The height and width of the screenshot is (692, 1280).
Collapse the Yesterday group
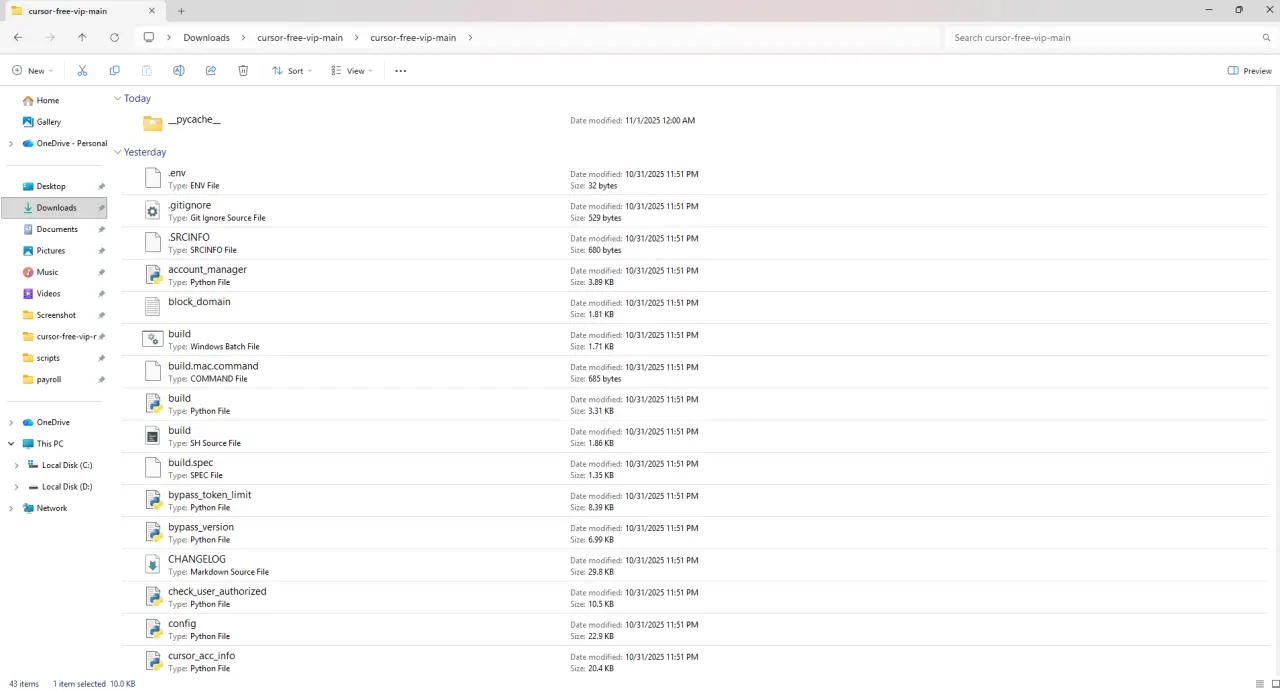(117, 152)
